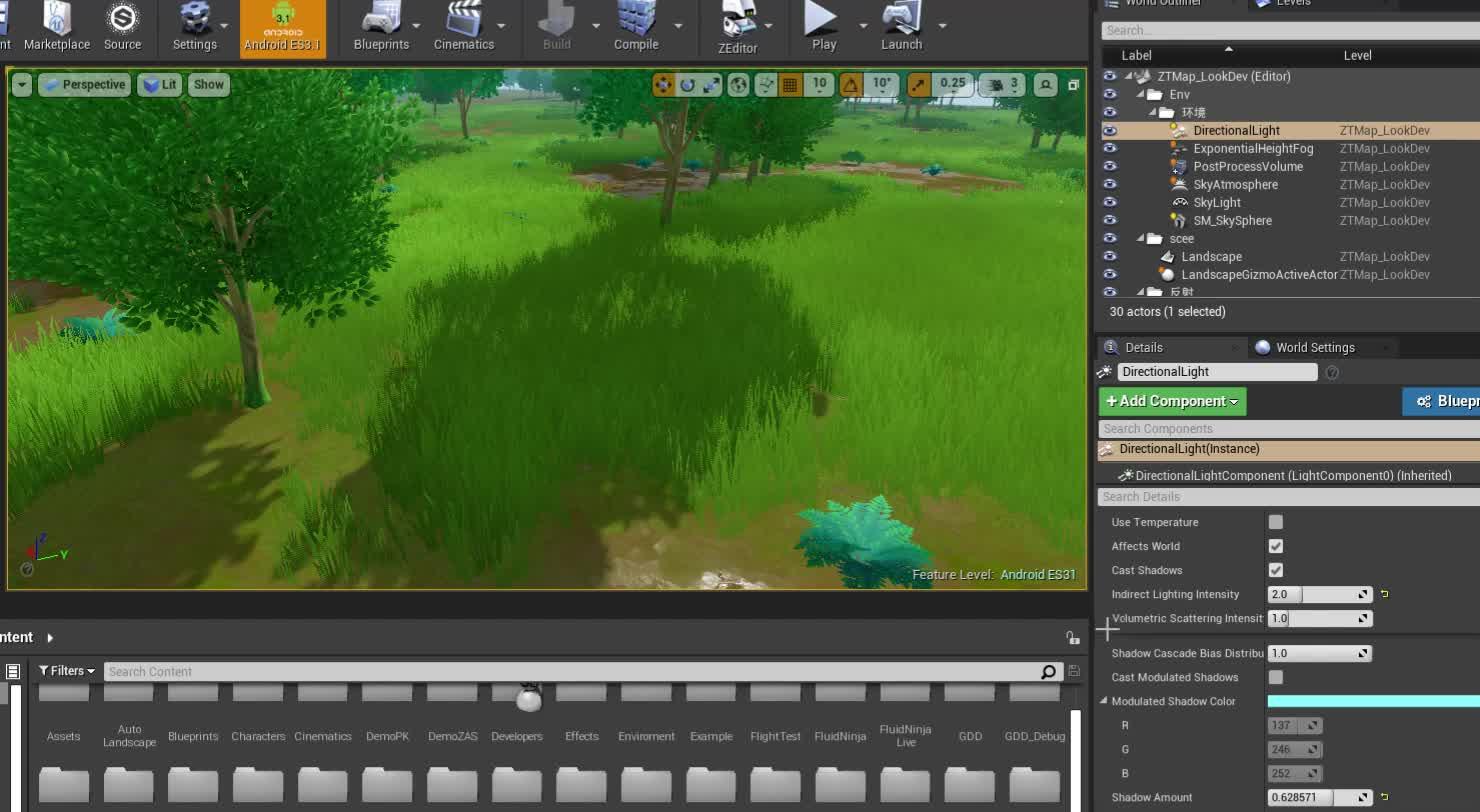
Task: Disable Cast Shadows for the light
Action: (1276, 570)
